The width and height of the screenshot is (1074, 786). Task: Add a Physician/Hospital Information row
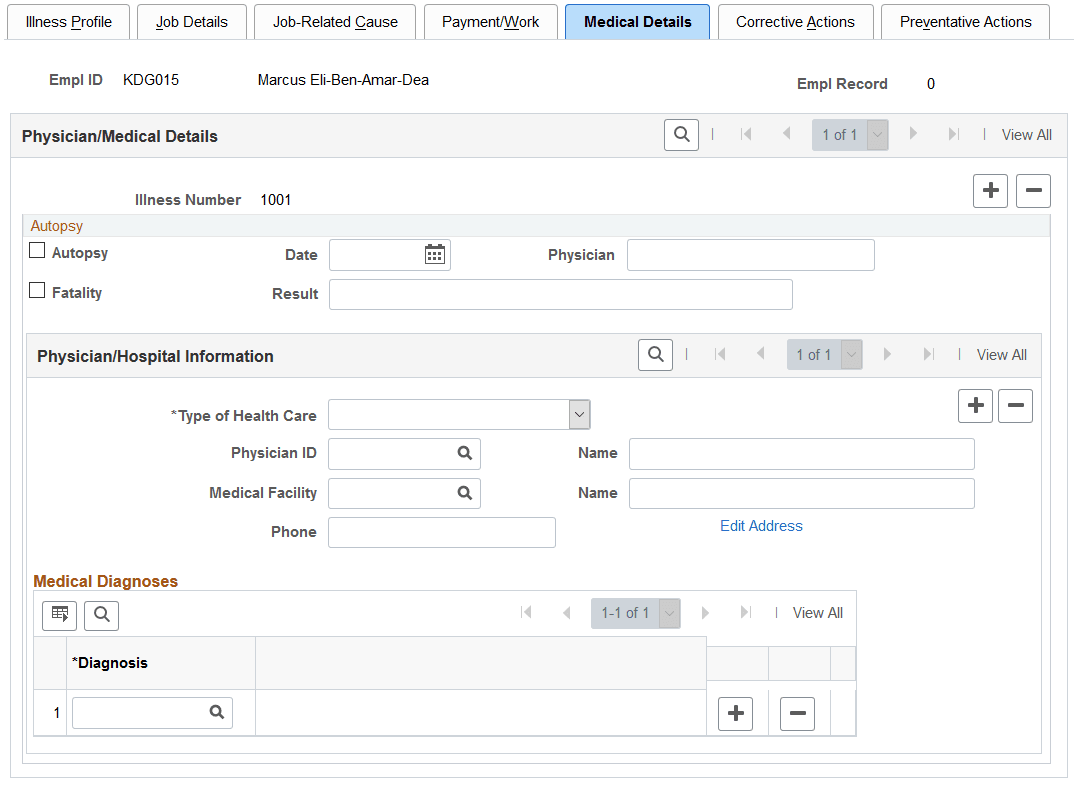975,406
